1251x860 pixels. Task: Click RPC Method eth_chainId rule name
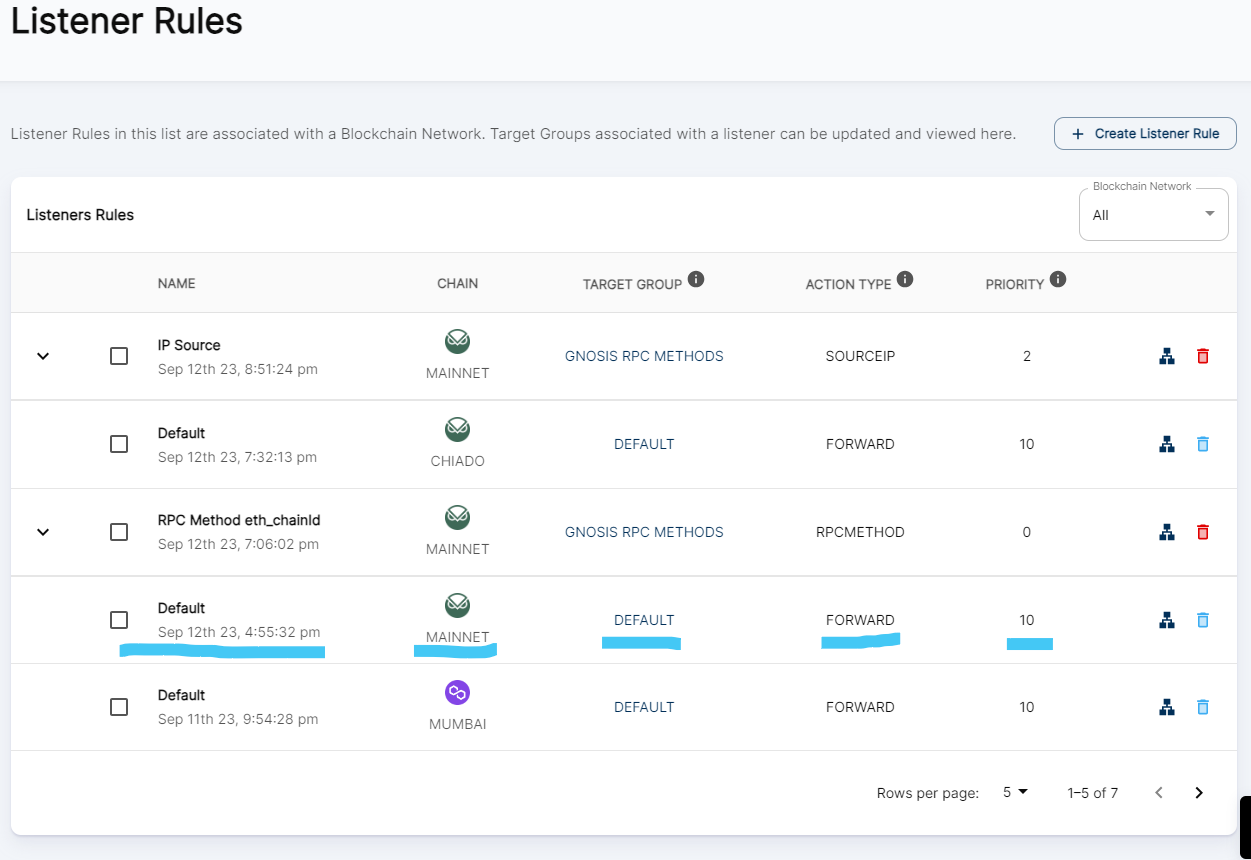[239, 521]
